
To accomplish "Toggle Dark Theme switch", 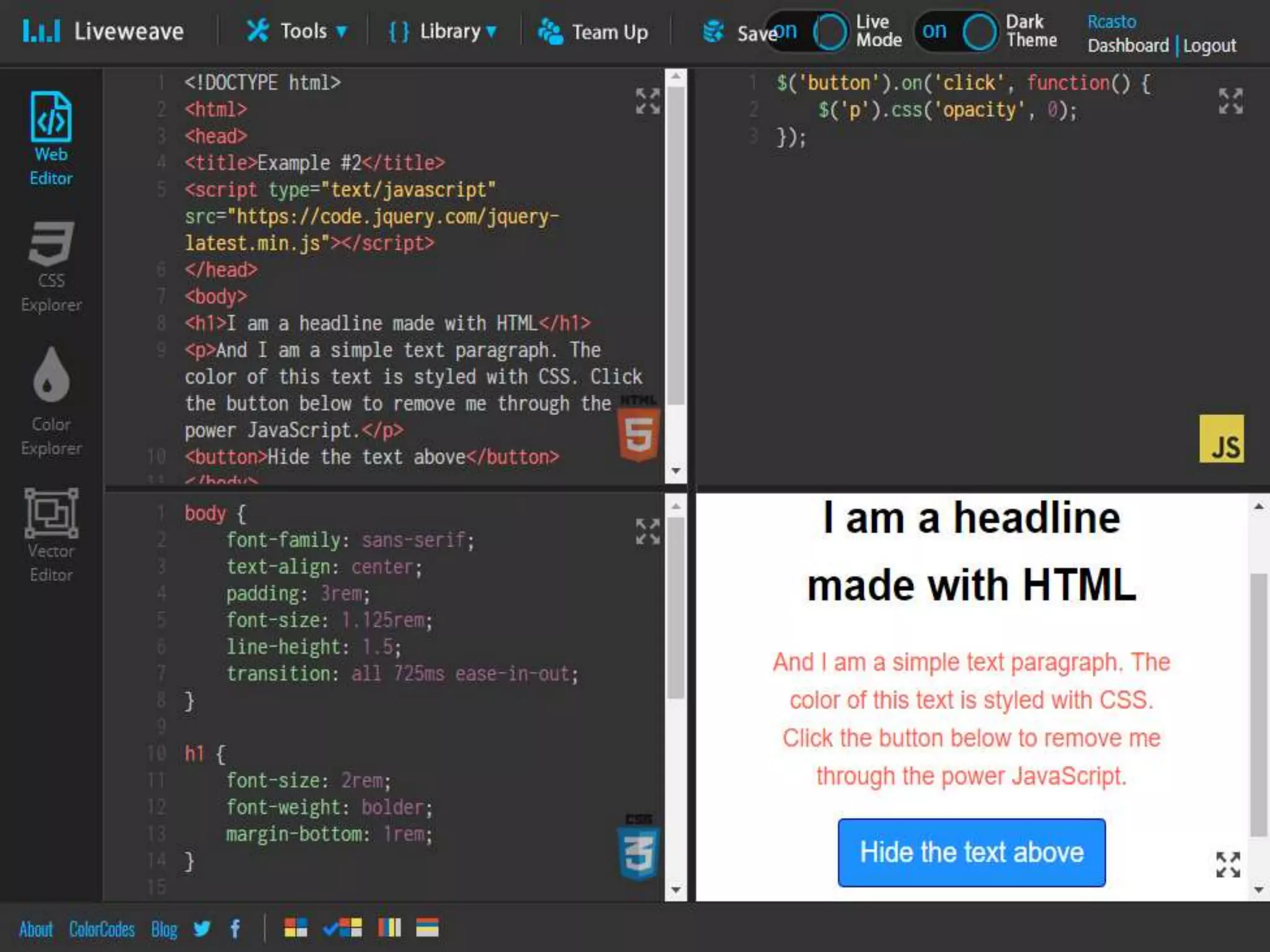I will click(x=958, y=32).
